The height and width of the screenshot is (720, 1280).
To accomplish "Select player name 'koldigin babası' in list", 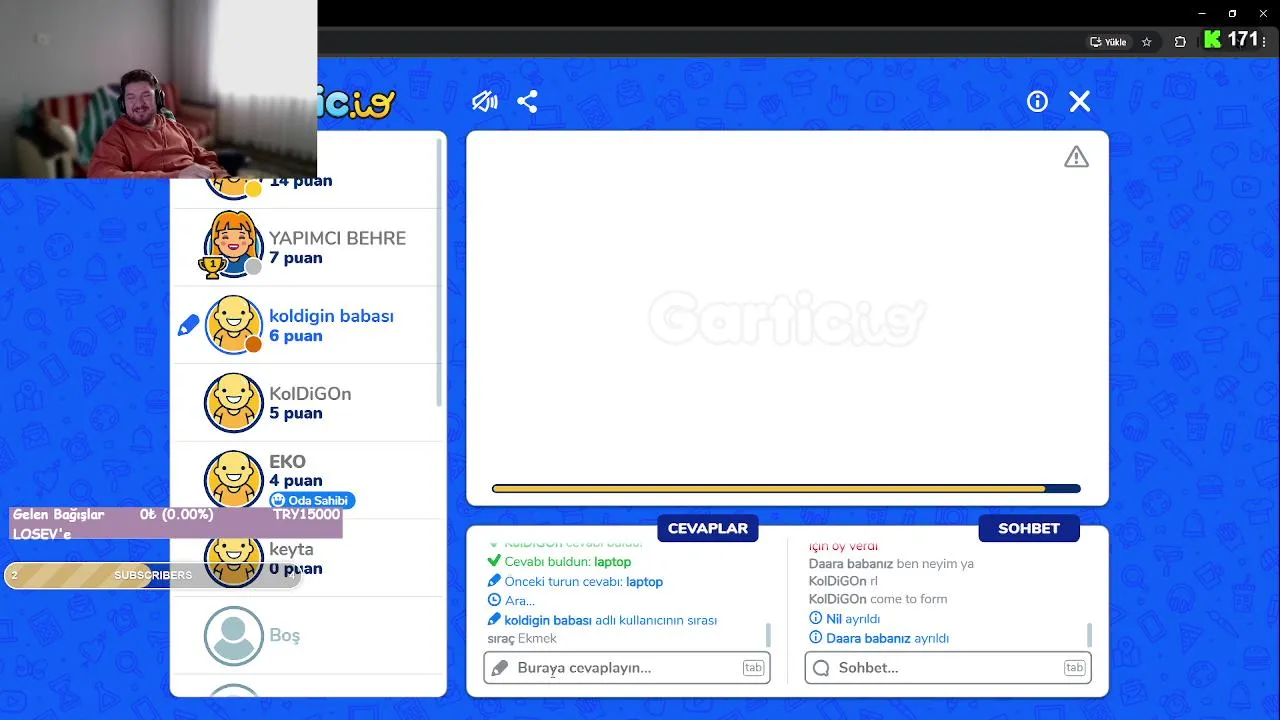I will tap(331, 316).
